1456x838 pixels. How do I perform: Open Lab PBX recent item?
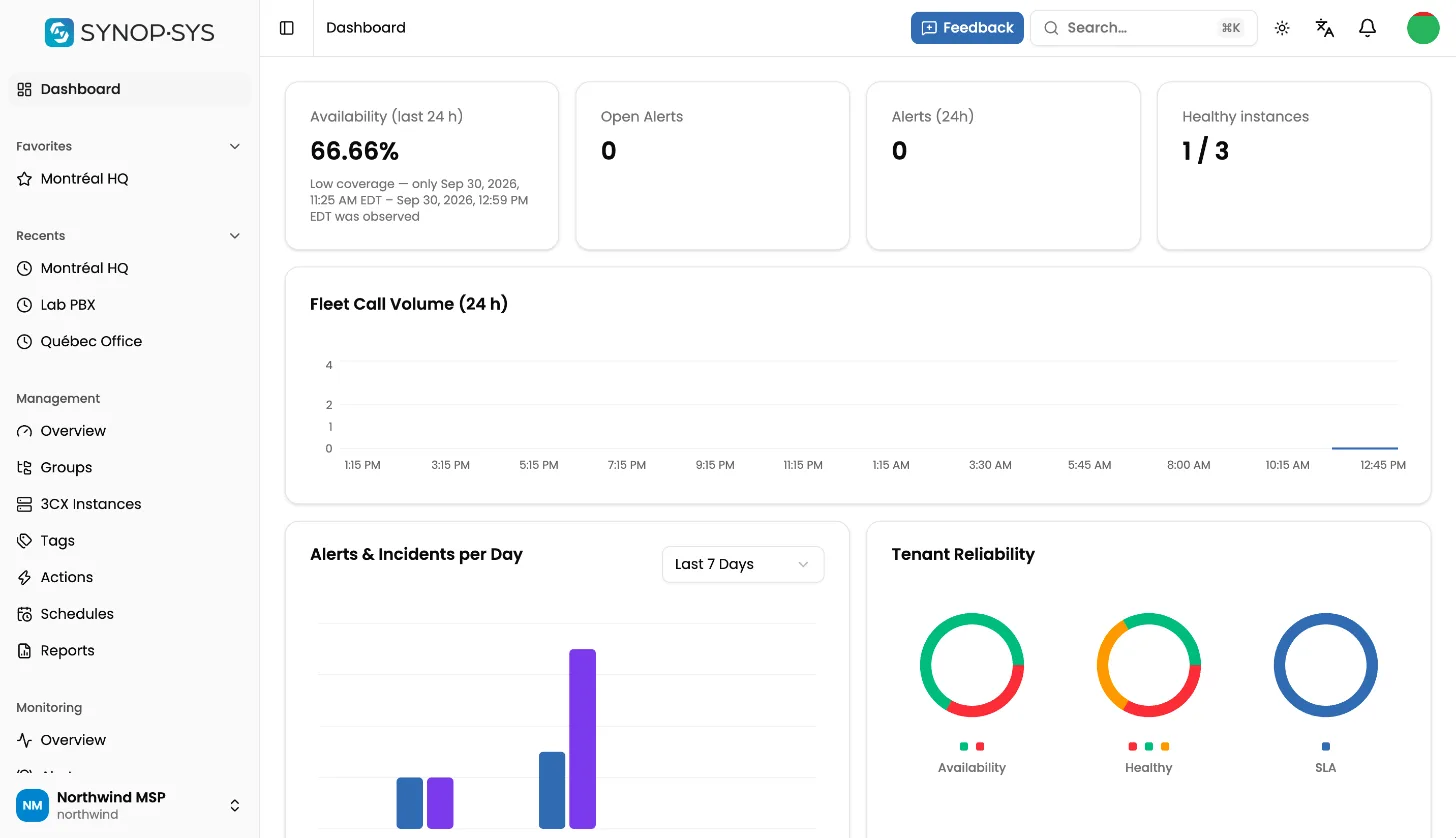click(130, 305)
